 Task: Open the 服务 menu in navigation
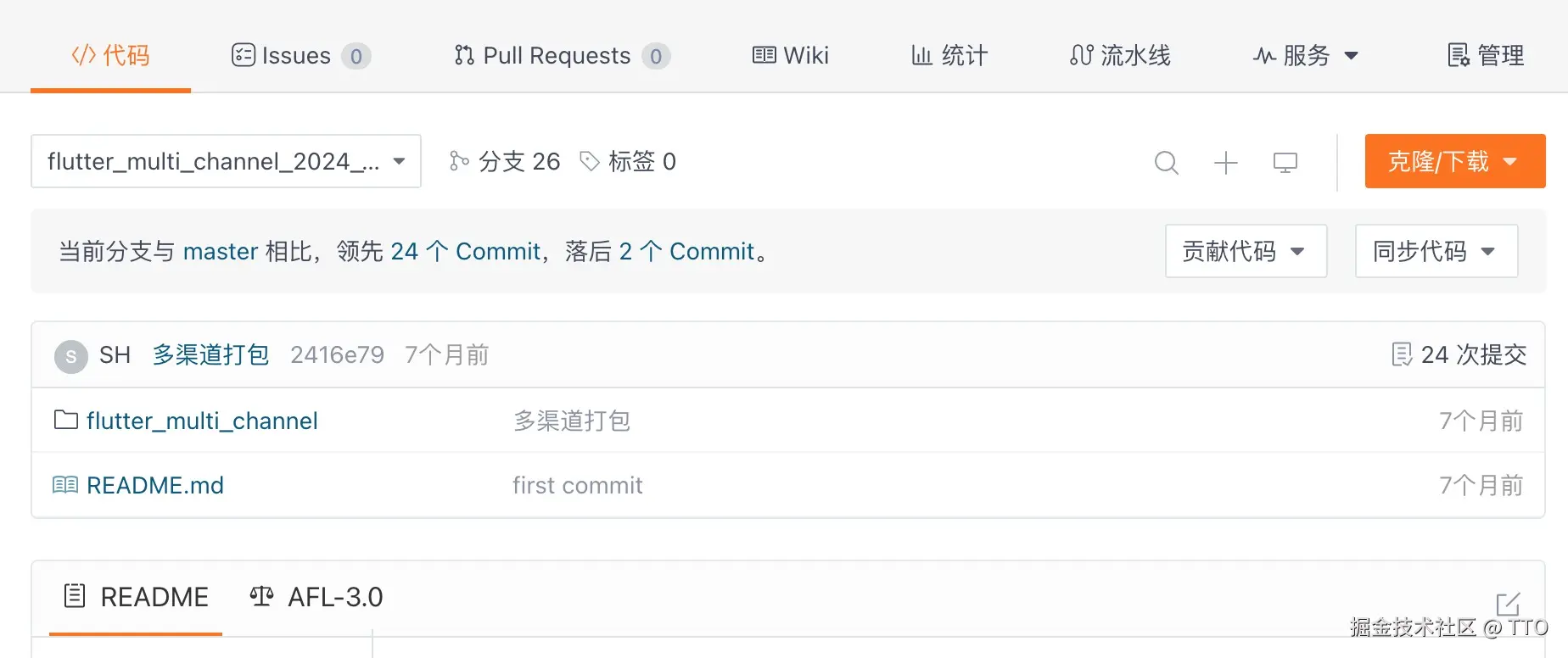(1306, 56)
